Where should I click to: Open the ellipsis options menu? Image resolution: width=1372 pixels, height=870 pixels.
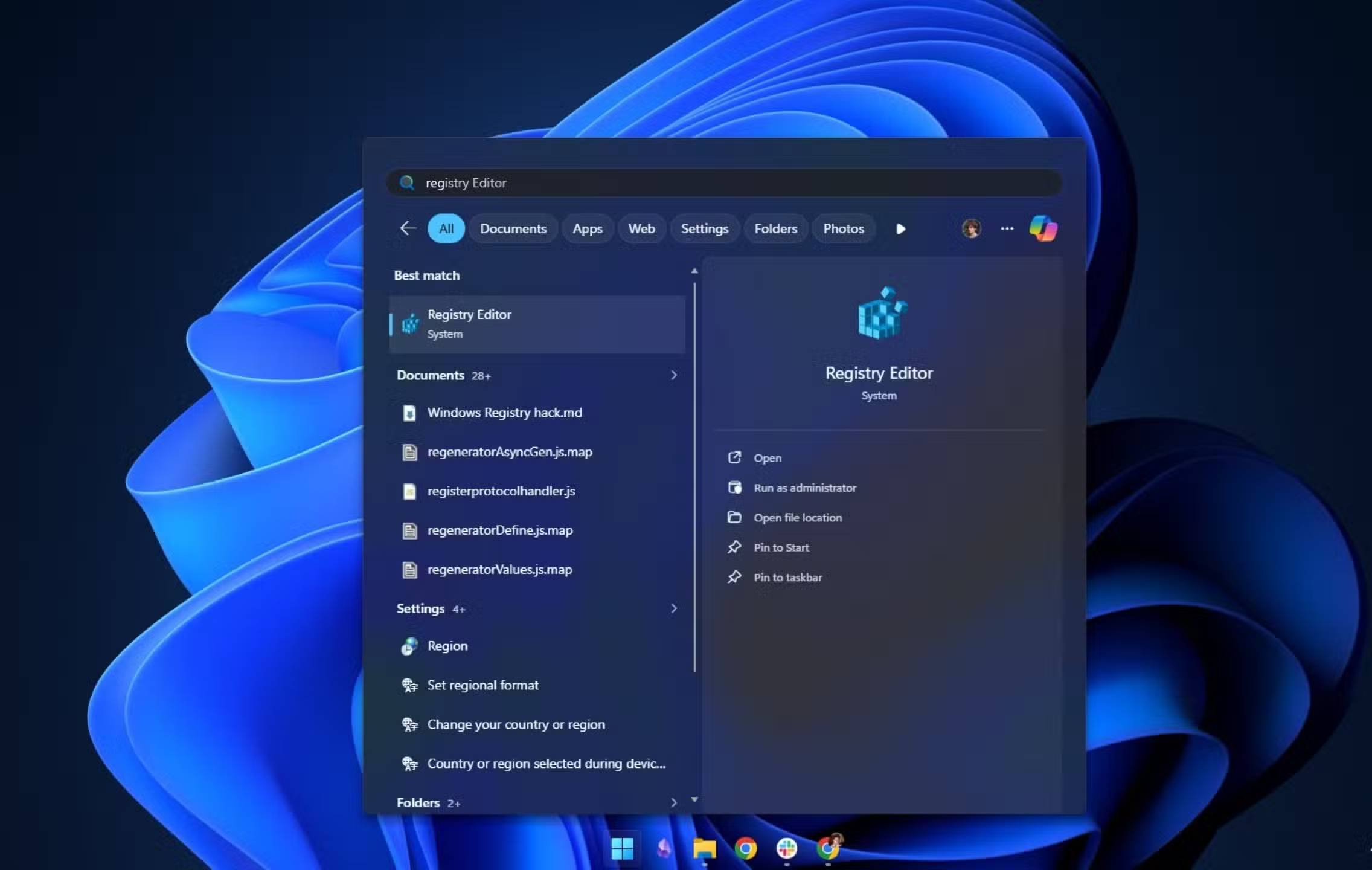click(x=1007, y=228)
